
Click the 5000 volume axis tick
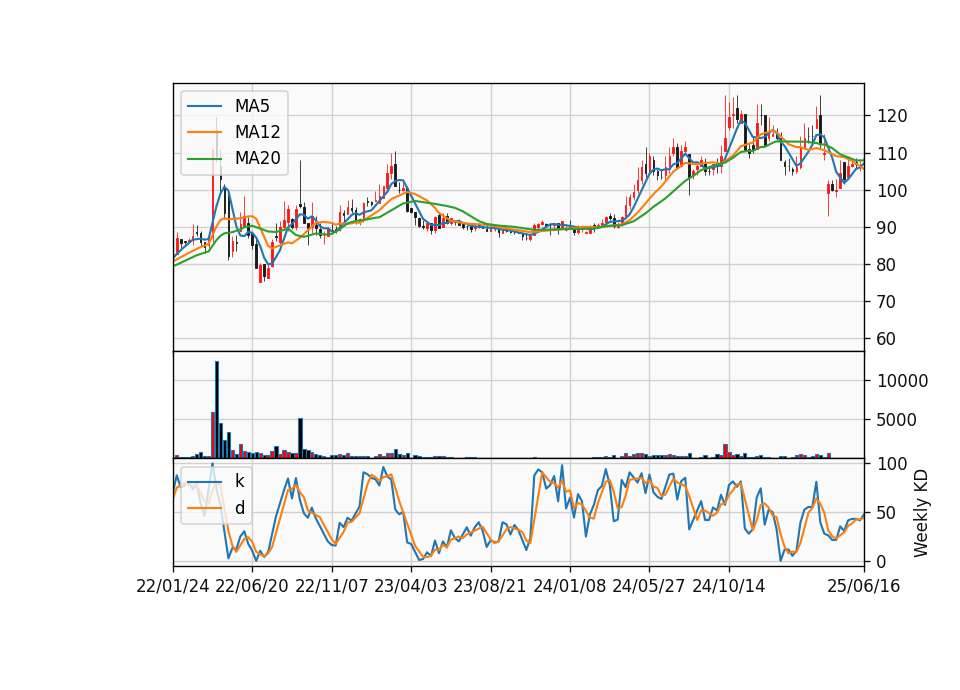tap(897, 420)
